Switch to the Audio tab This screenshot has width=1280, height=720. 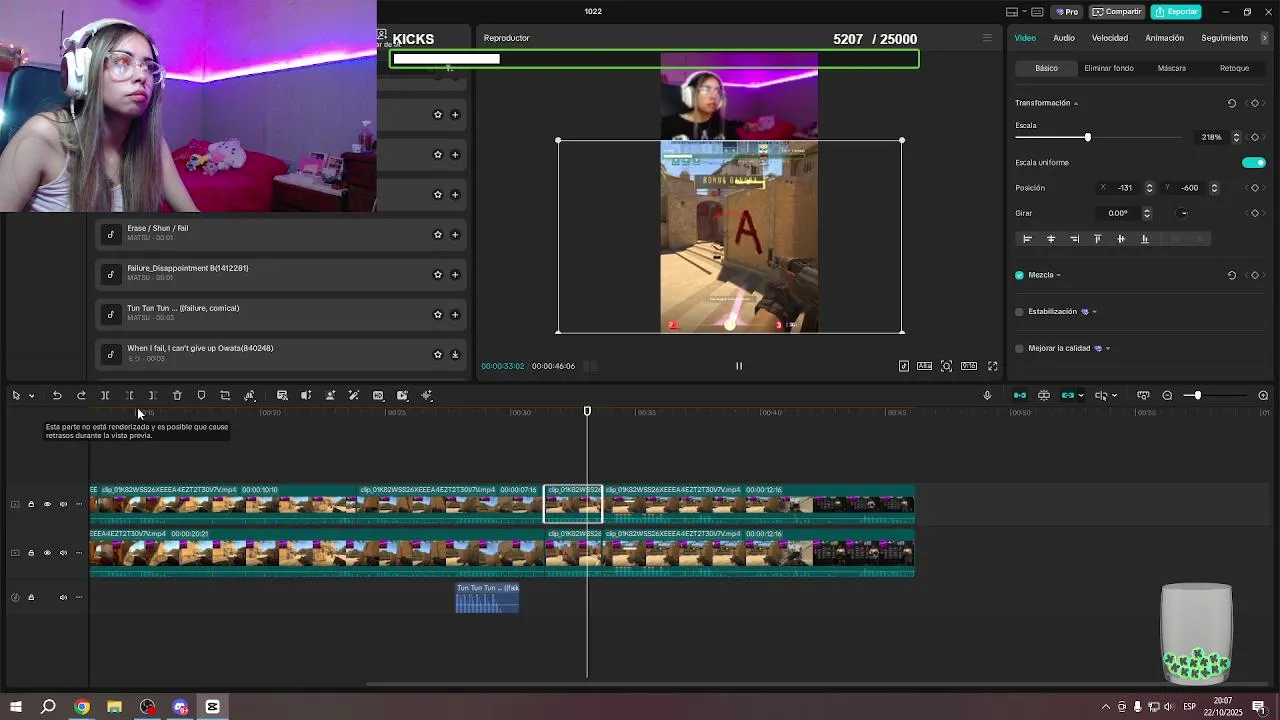coord(1064,38)
